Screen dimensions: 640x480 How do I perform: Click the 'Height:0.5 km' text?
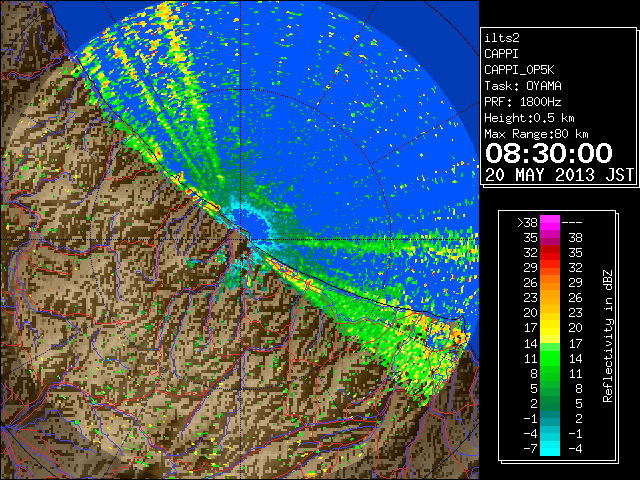529,118
